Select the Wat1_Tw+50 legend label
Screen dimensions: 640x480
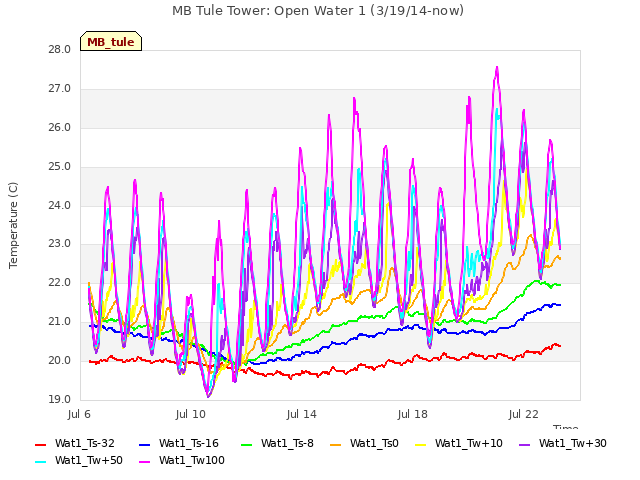pyautogui.click(x=89, y=461)
